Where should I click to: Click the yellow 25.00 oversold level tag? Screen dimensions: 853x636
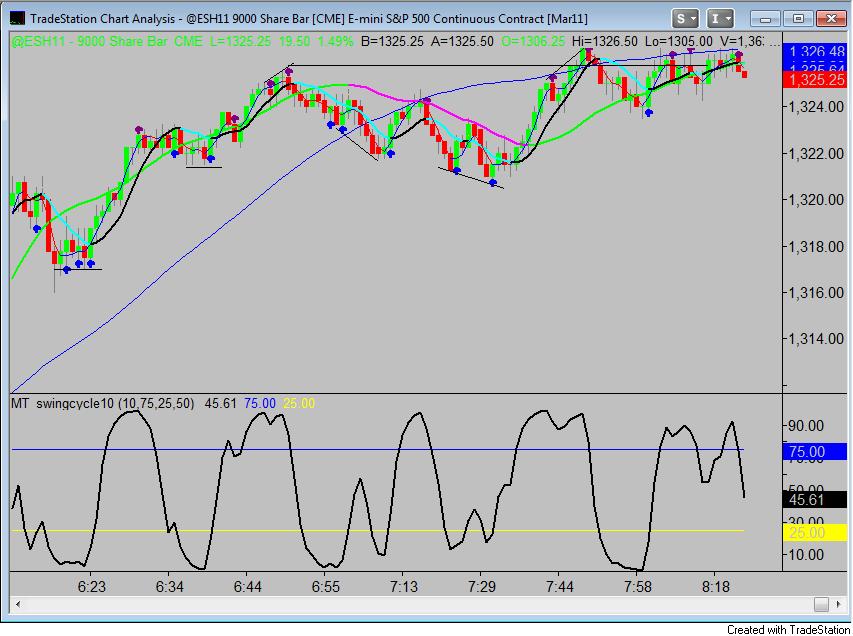[x=814, y=532]
